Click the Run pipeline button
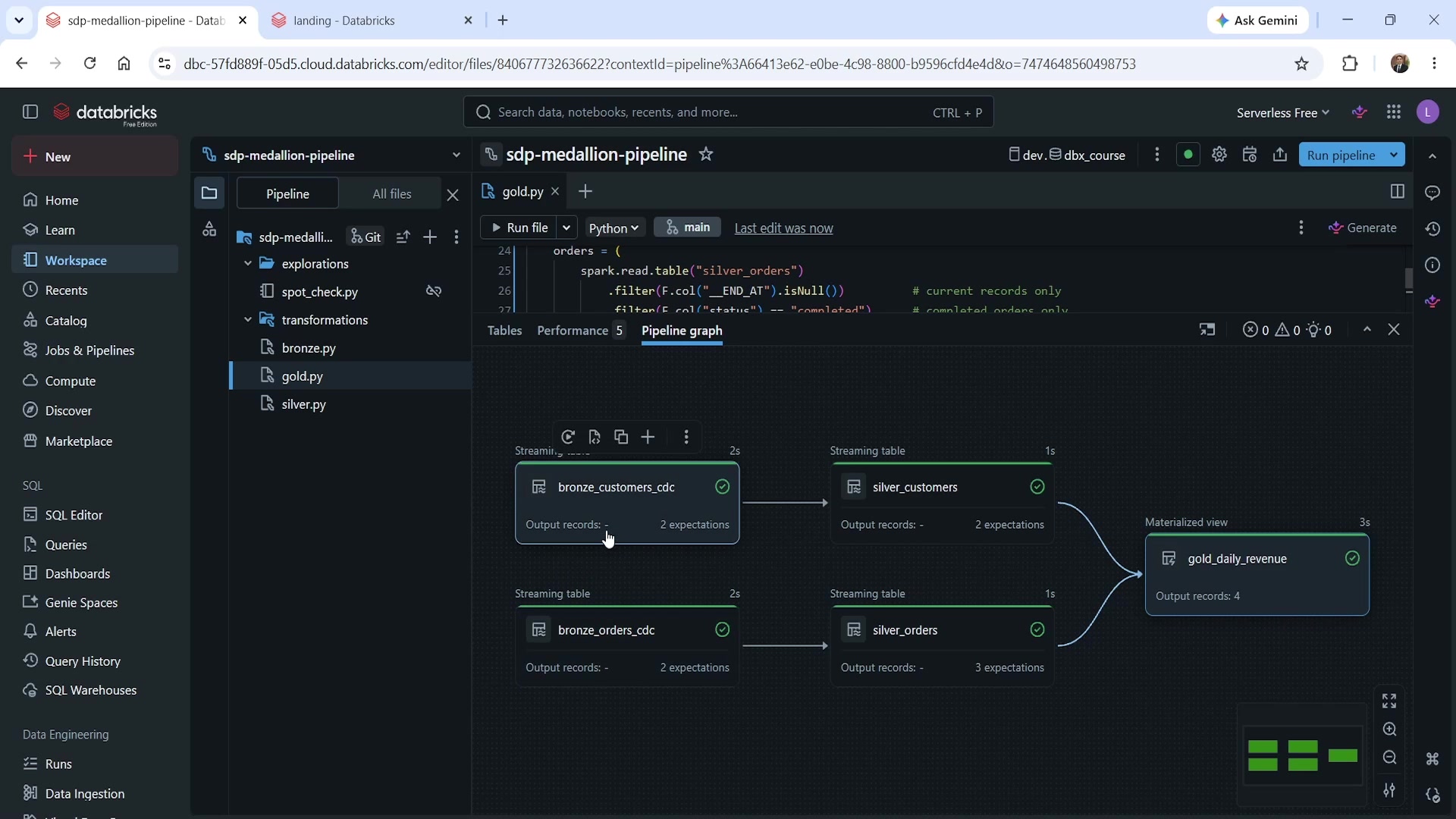 click(1341, 155)
